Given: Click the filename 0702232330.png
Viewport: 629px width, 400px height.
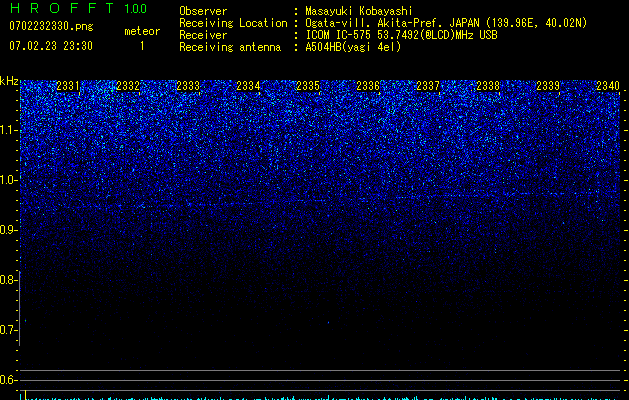Looking at the screenshot, I should point(51,26).
